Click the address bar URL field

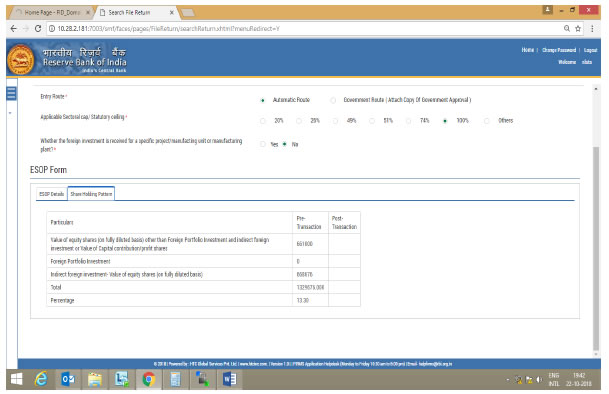(x=307, y=28)
